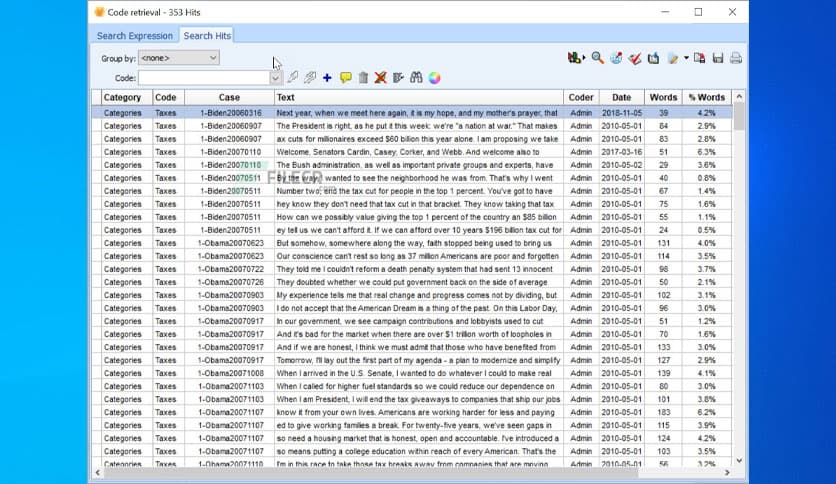The image size is (836, 484).
Task: Click the notepad with pencil icon
Action: coord(673,58)
